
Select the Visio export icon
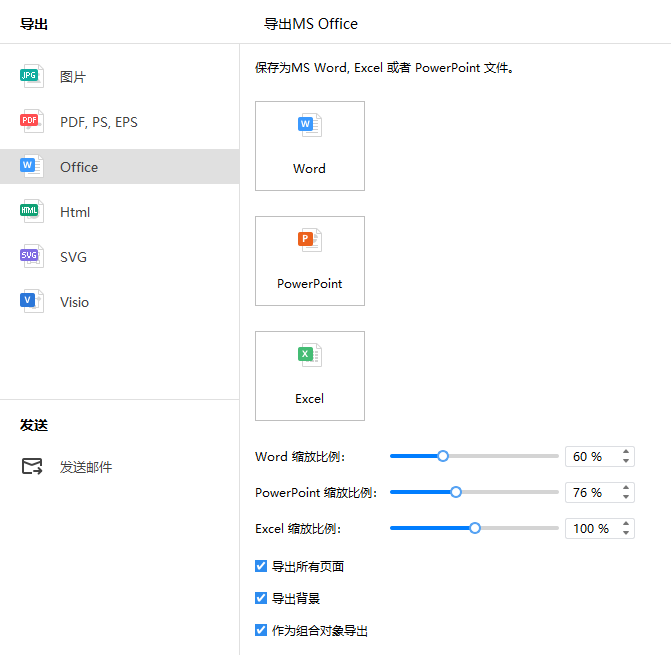click(x=32, y=301)
